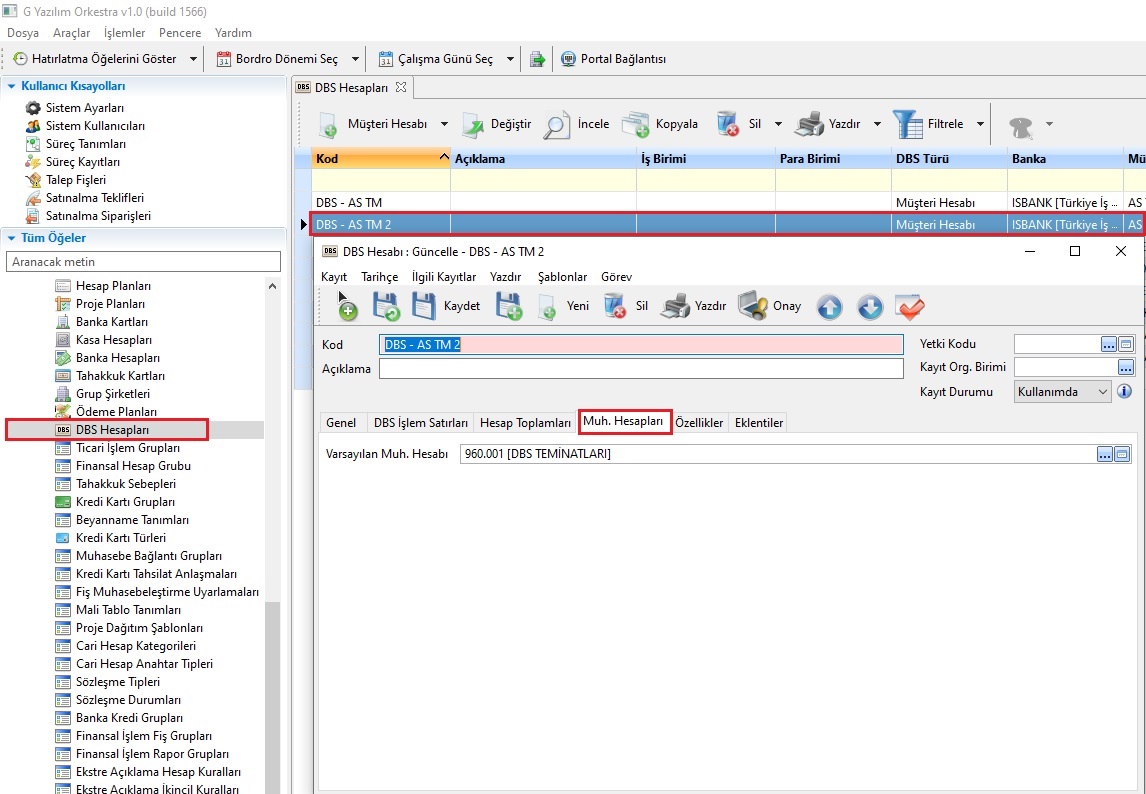Click the Açıklama text field
This screenshot has height=794, width=1146.
(x=640, y=369)
